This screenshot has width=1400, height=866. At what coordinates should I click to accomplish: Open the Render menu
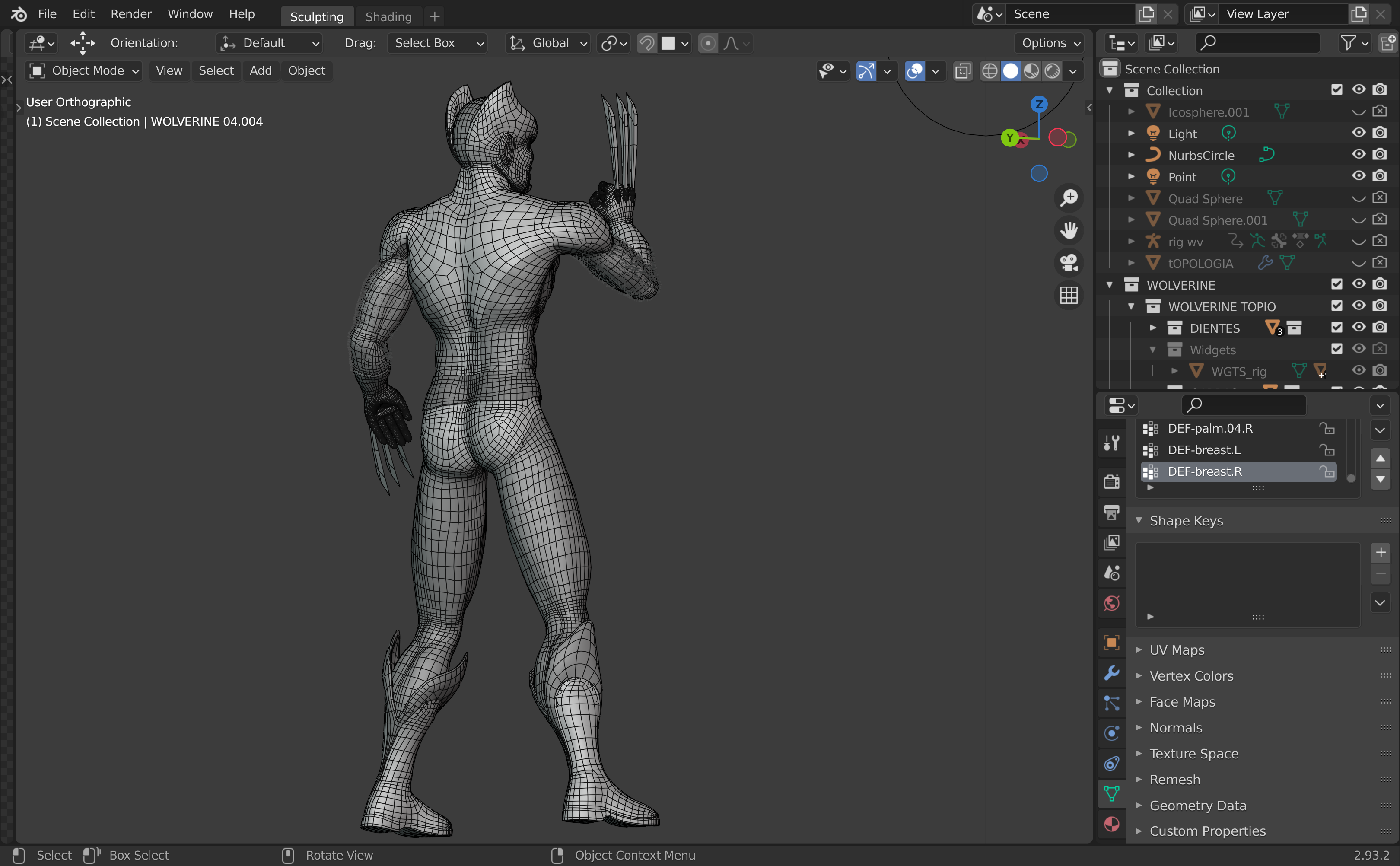pos(130,14)
